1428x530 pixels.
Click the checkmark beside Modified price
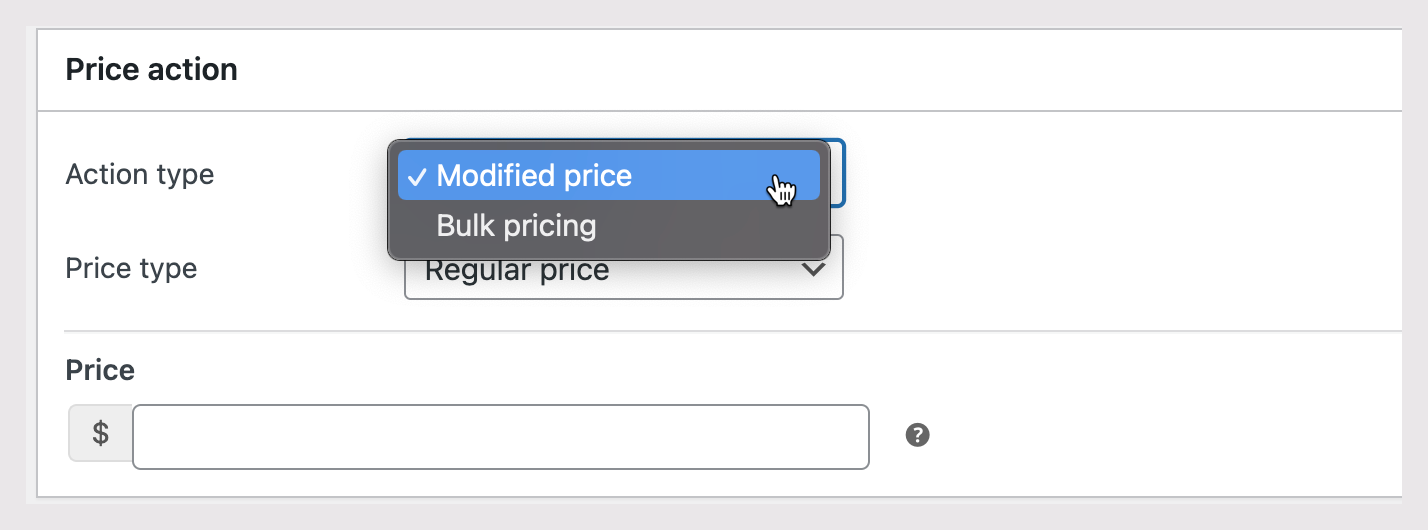point(417,177)
